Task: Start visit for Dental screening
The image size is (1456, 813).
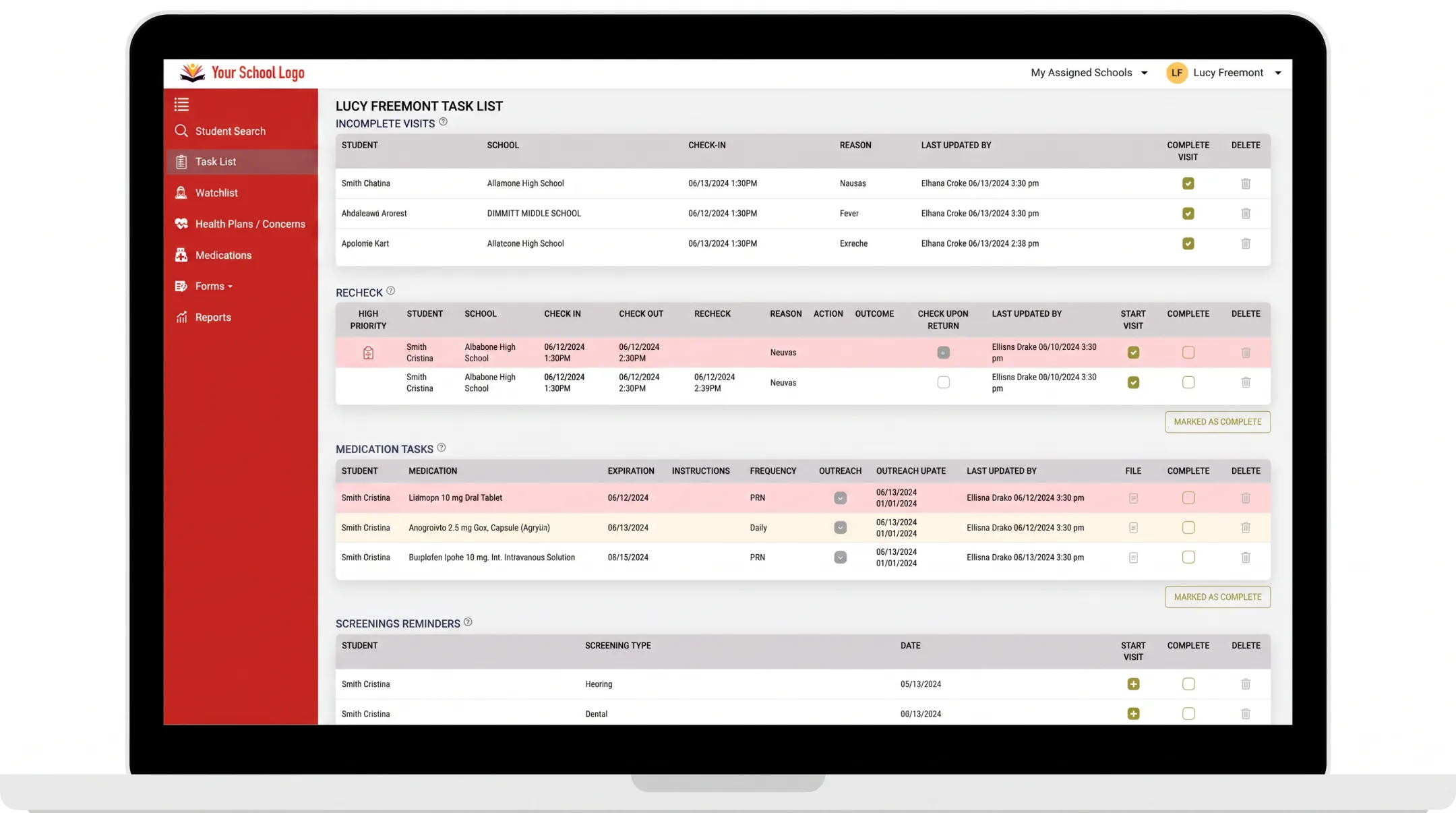Action: point(1133,714)
